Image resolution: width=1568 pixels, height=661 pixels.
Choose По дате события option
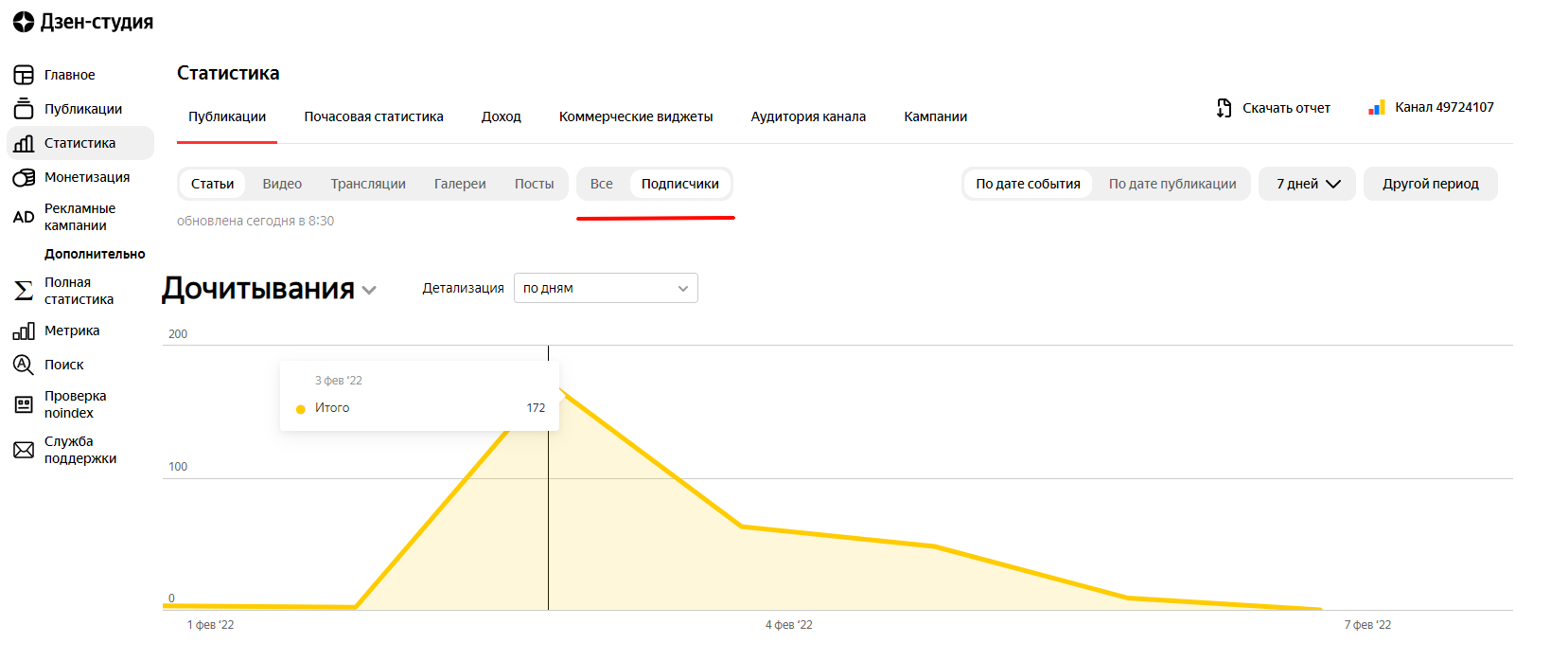pyautogui.click(x=1029, y=184)
